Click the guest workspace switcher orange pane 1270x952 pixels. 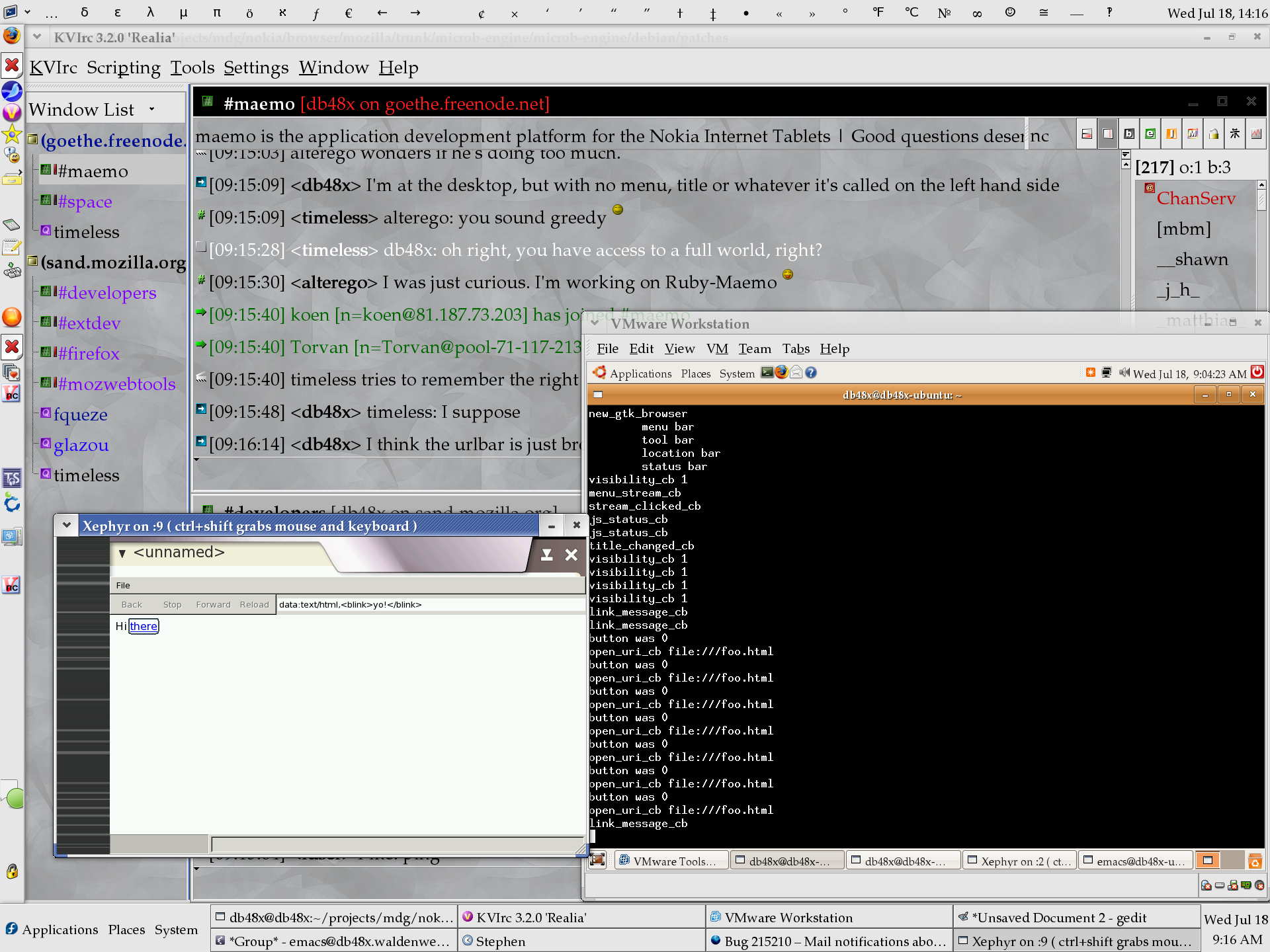pyautogui.click(x=1208, y=860)
